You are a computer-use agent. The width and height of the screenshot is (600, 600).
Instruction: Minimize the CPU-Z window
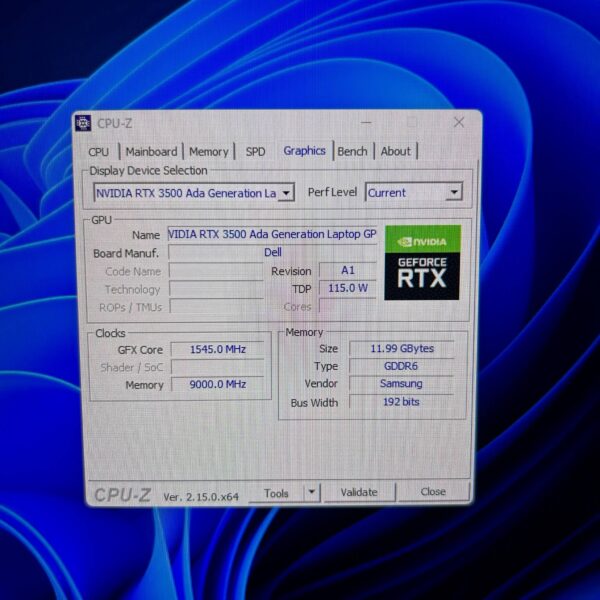[366, 122]
